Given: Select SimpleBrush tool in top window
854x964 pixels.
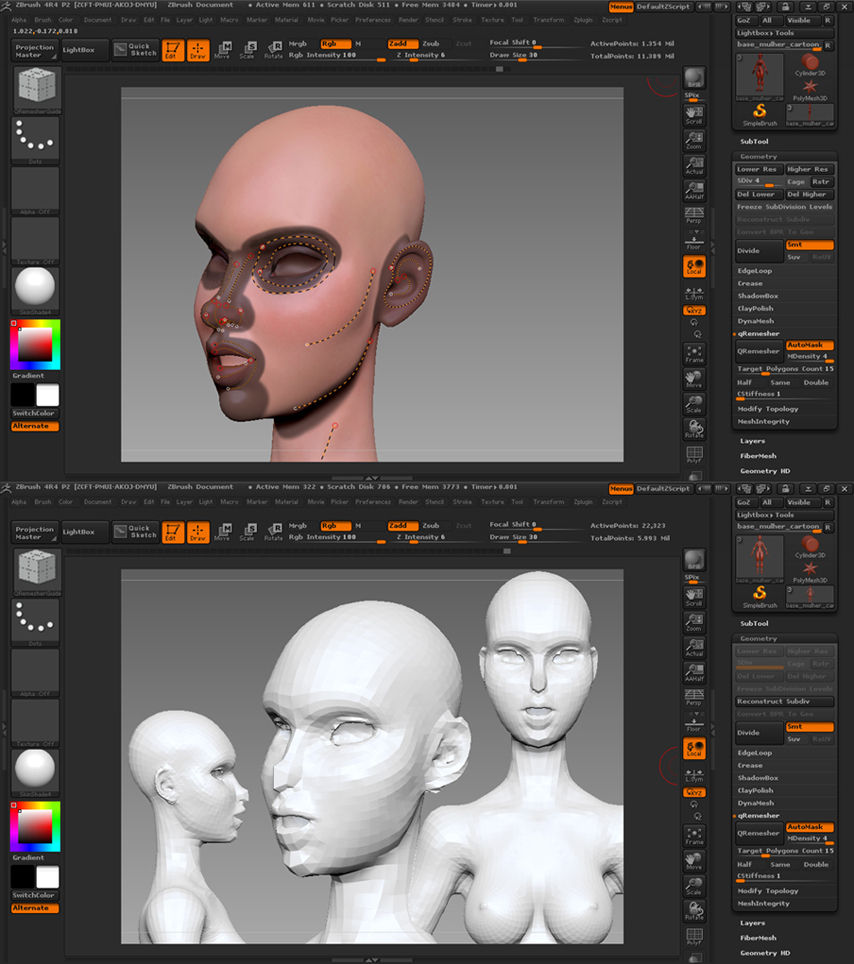Looking at the screenshot, I should [760, 115].
